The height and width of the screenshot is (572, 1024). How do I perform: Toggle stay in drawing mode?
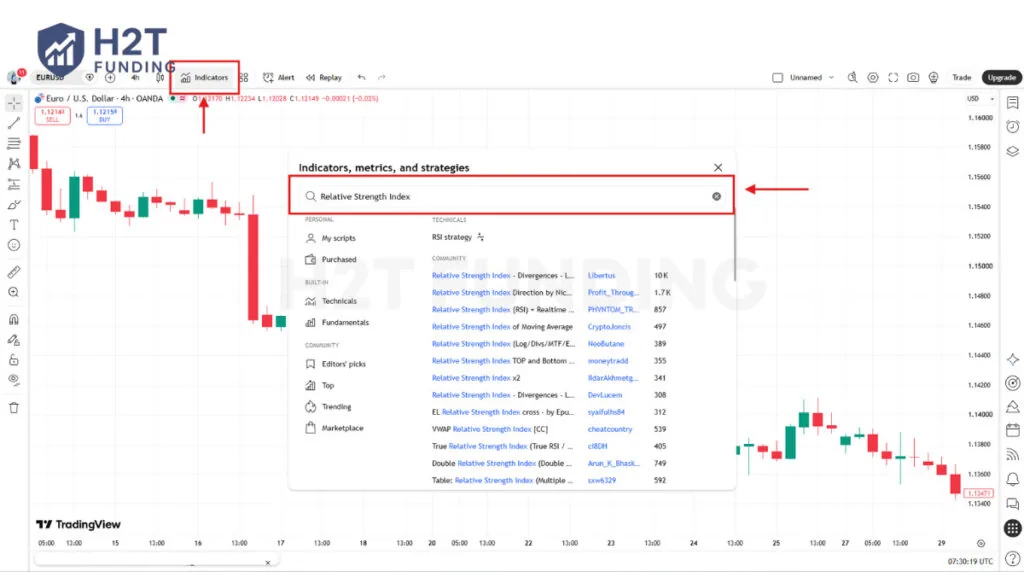tap(14, 340)
